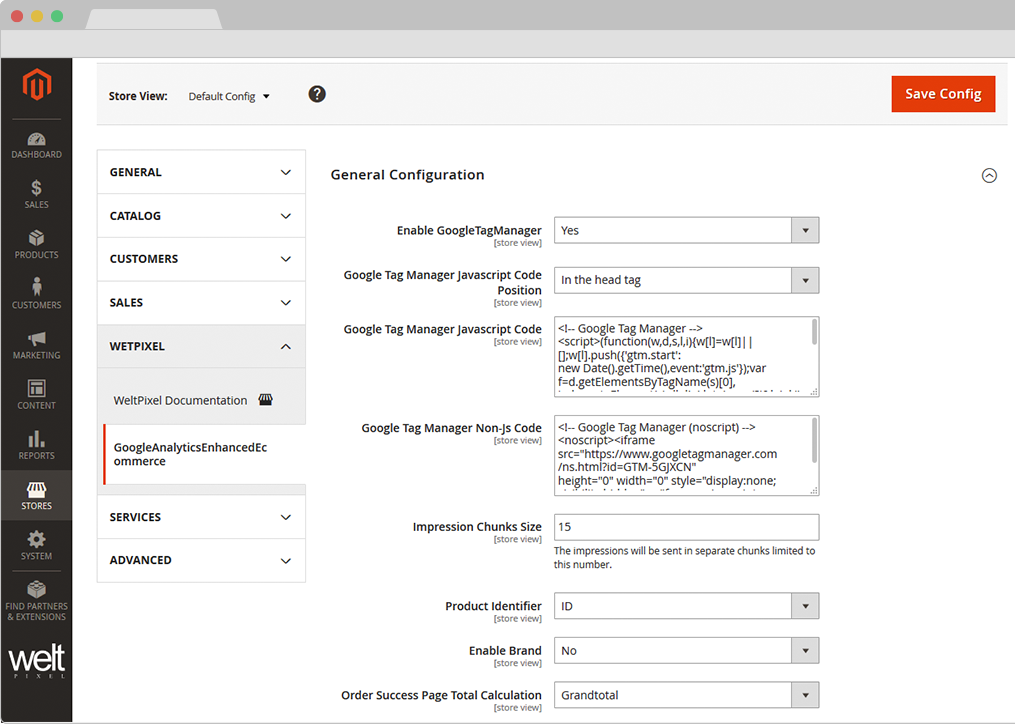
Task: Set Enable GoogleTagManager to Yes
Action: pos(686,230)
